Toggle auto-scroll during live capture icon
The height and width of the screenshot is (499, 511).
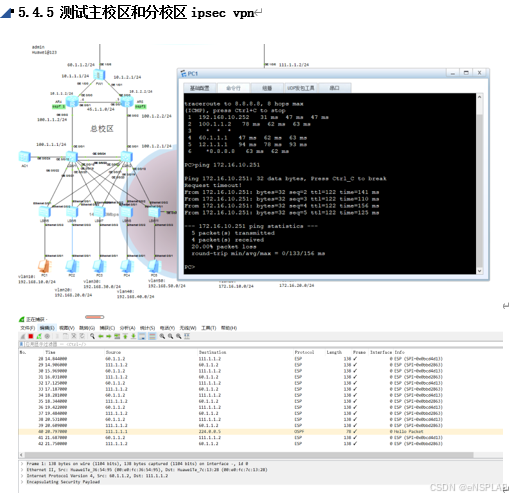pyautogui.click(x=142, y=336)
